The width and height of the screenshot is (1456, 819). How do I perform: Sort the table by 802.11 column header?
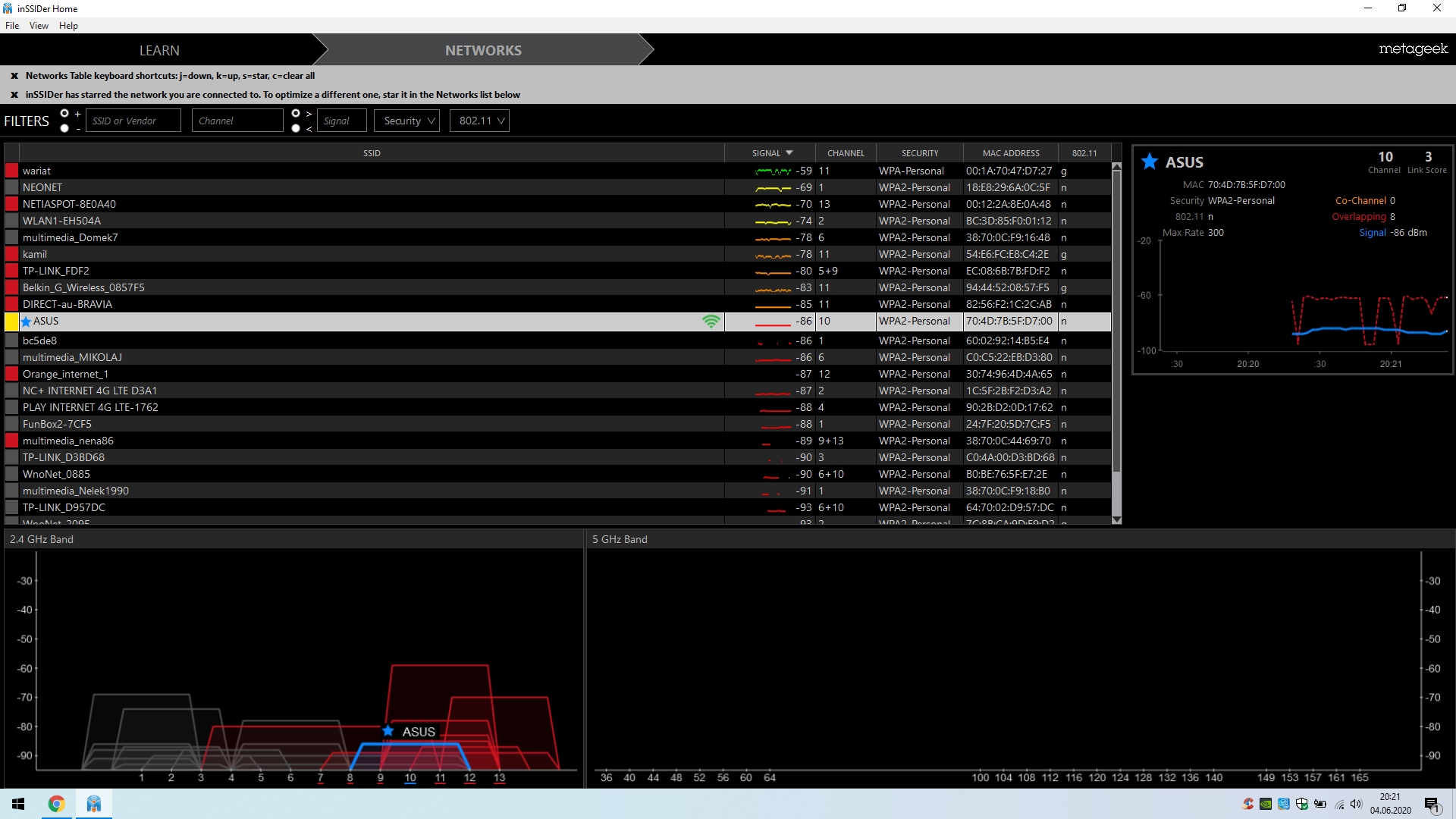1084,153
